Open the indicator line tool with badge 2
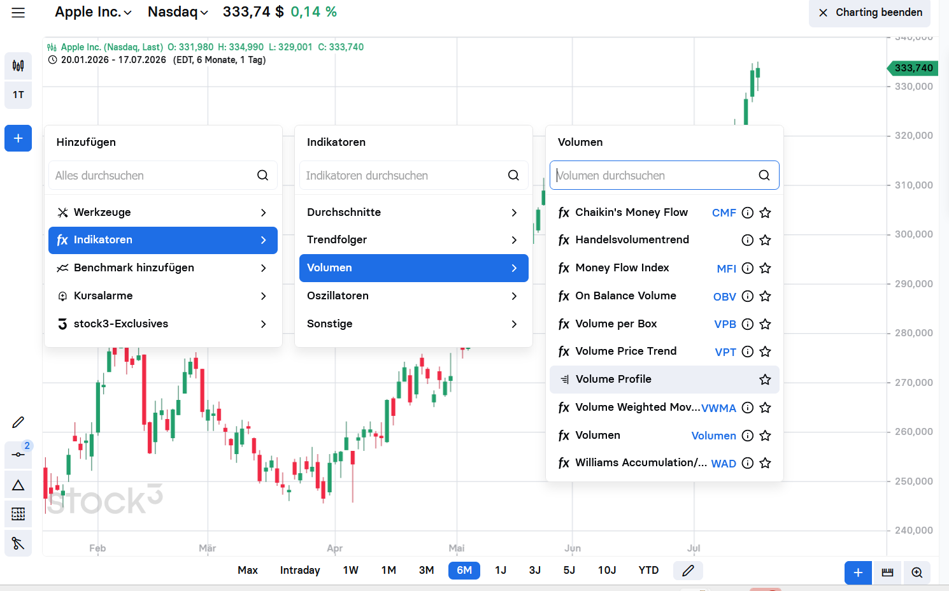Screen dimensions: 949x591 18,454
